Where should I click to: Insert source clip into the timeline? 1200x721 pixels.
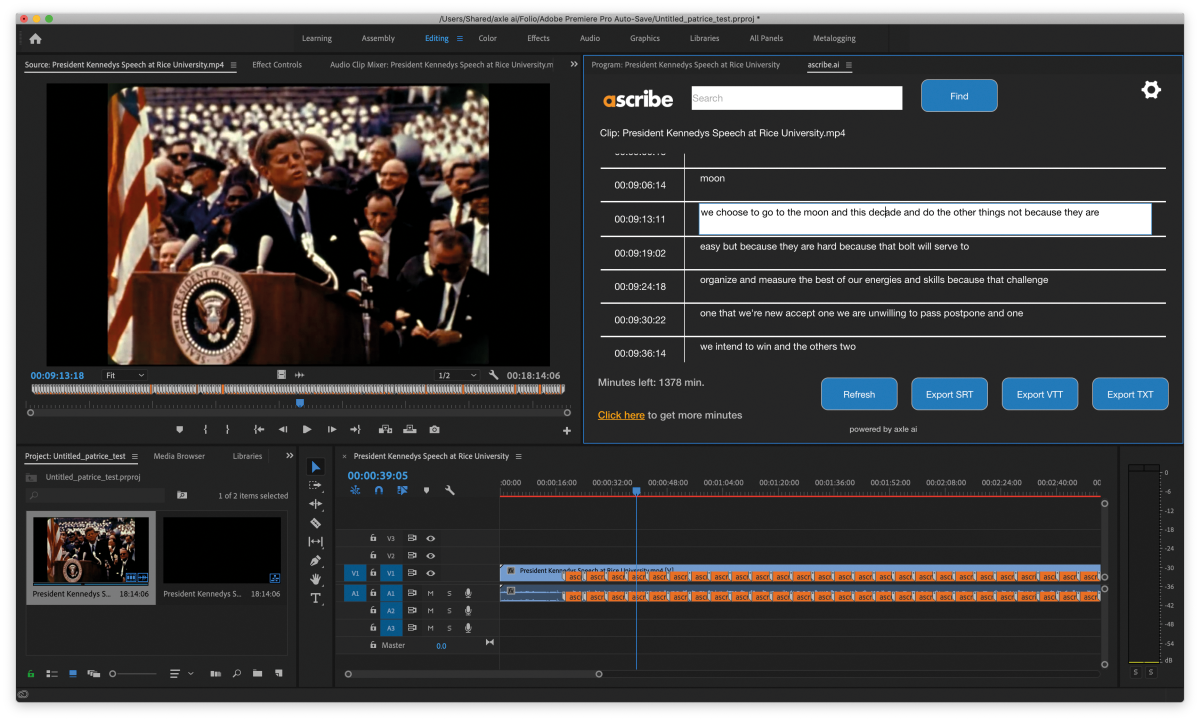click(x=385, y=429)
